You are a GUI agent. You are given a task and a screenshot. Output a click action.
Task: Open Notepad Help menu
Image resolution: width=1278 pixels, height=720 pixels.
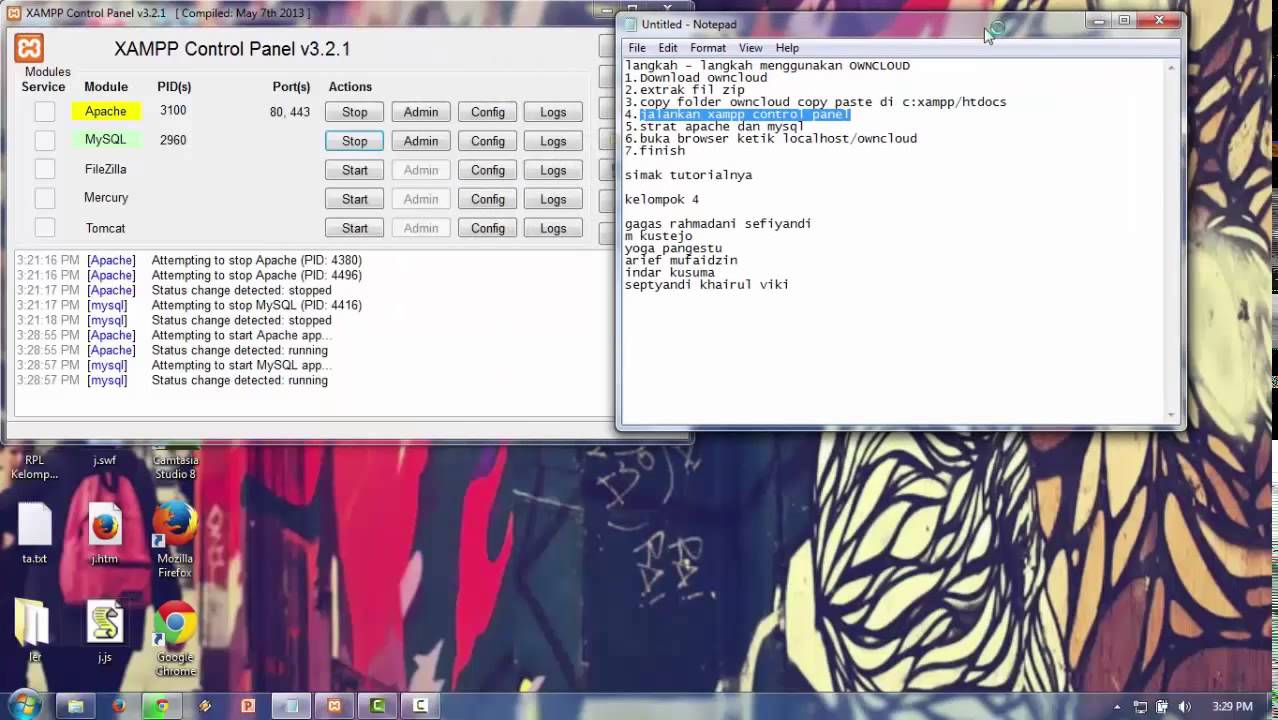[x=788, y=48]
